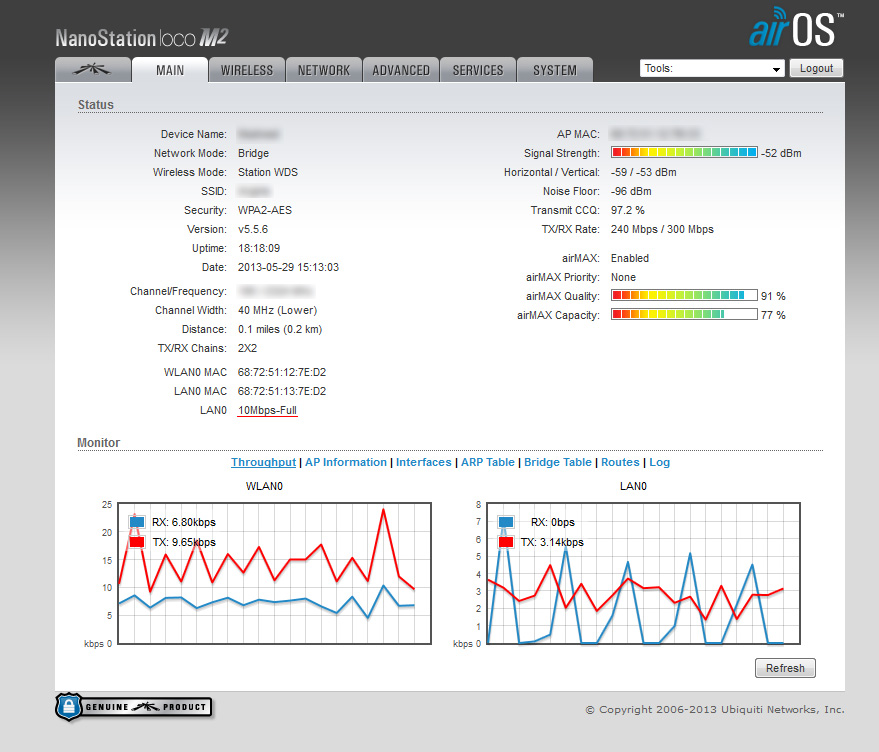879x752 pixels.
Task: Click the '-59 / -53 dBm' value
Action: coord(644,172)
